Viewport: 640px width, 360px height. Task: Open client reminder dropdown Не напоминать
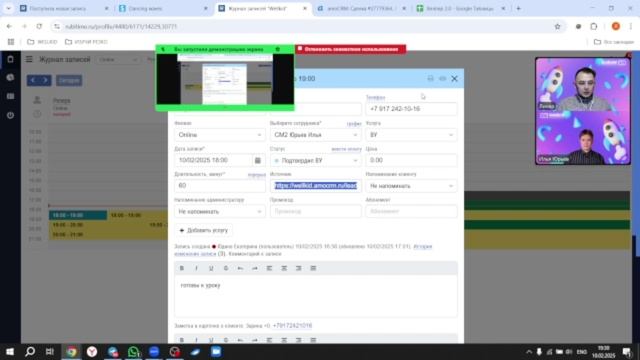click(411, 186)
